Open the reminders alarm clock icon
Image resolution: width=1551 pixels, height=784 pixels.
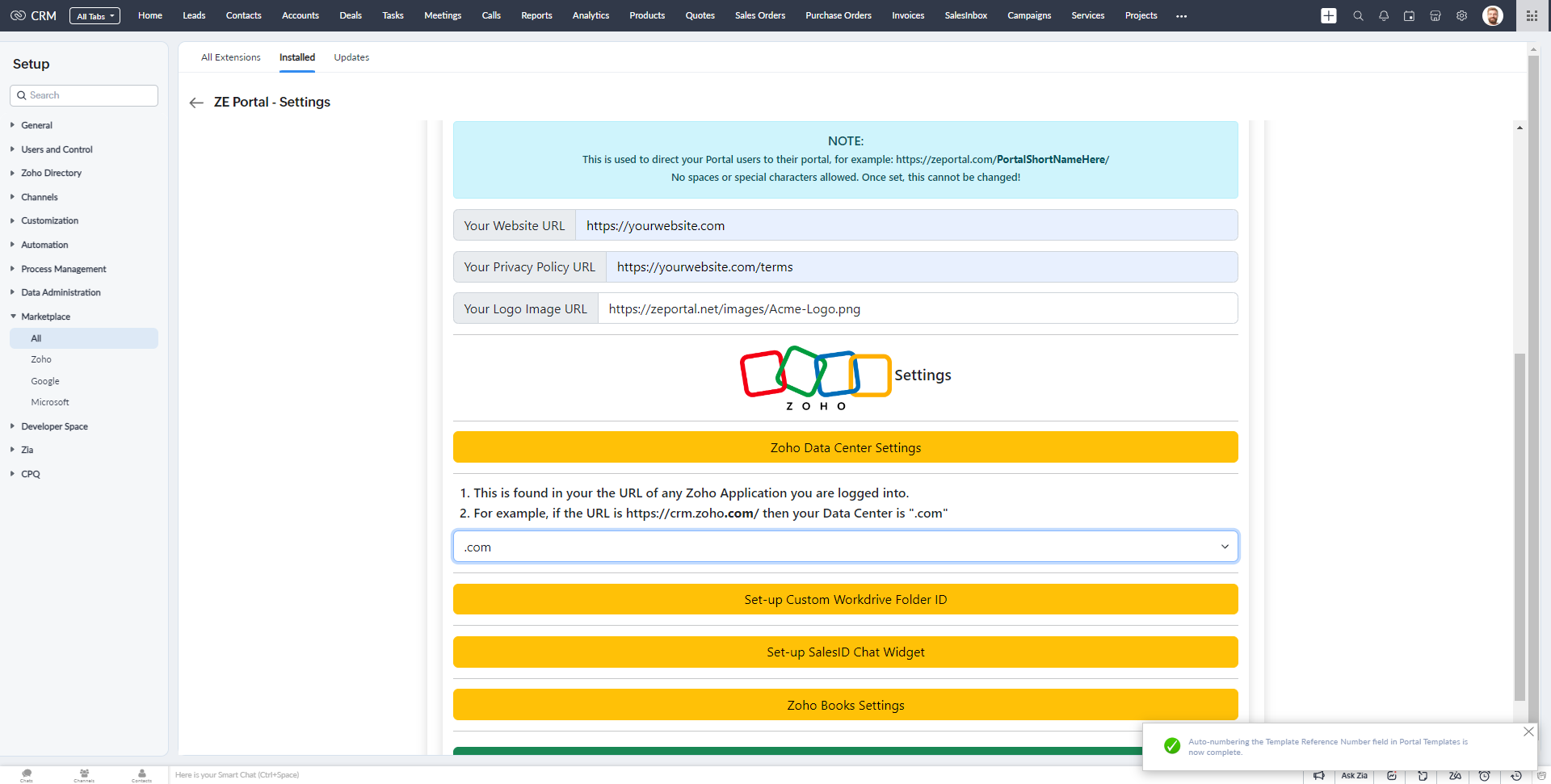click(1485, 776)
